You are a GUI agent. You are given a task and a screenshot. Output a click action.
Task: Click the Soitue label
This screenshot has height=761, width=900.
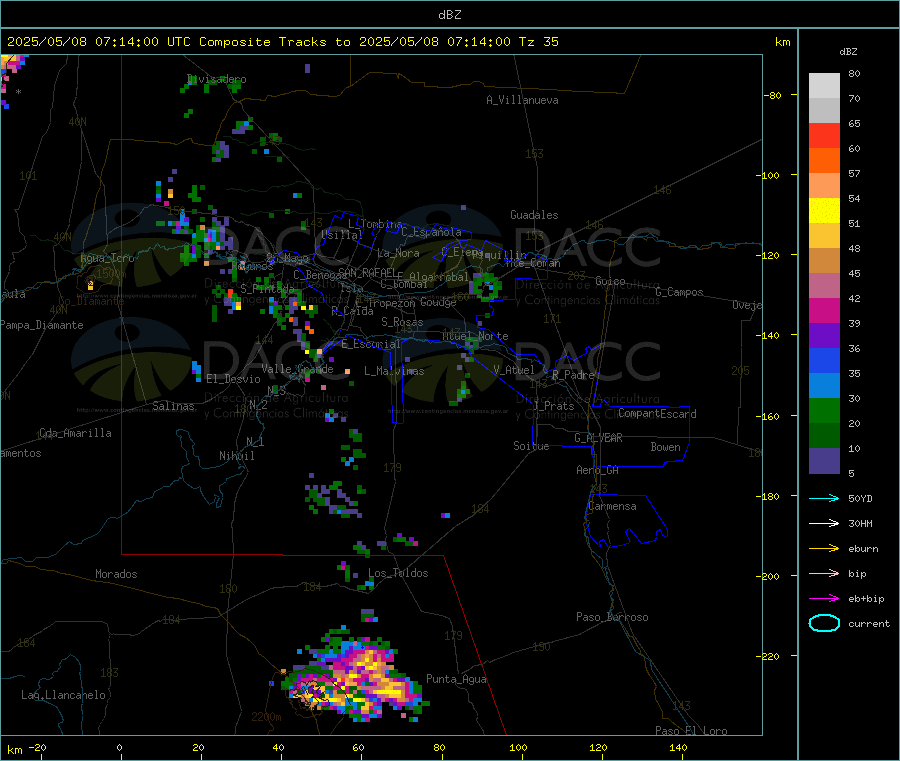531,445
